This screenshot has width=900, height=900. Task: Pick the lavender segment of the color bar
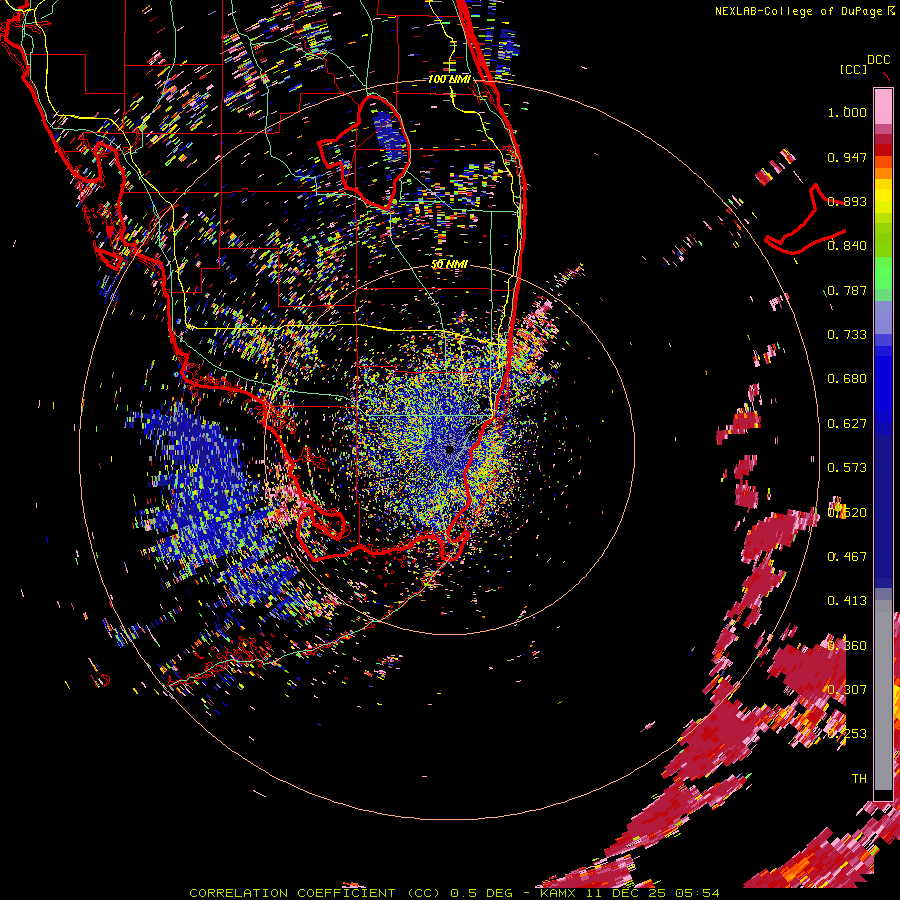(x=883, y=317)
